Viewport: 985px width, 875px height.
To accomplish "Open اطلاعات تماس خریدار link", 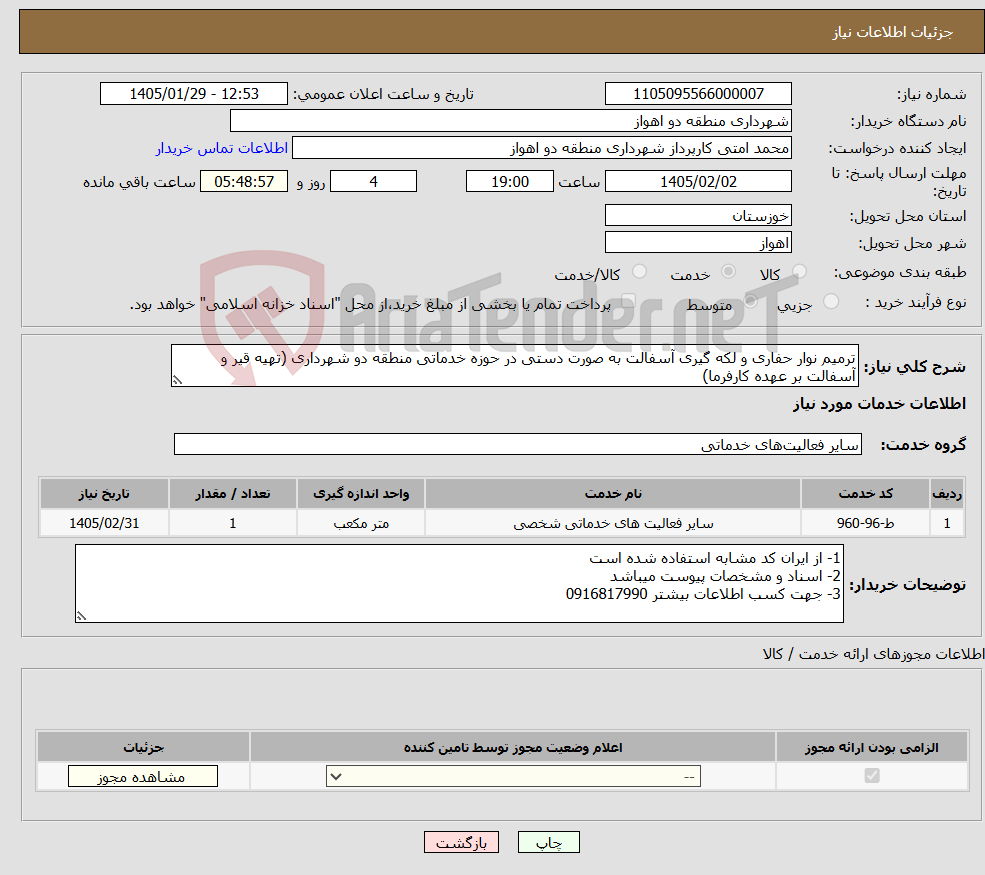I will (x=222, y=148).
